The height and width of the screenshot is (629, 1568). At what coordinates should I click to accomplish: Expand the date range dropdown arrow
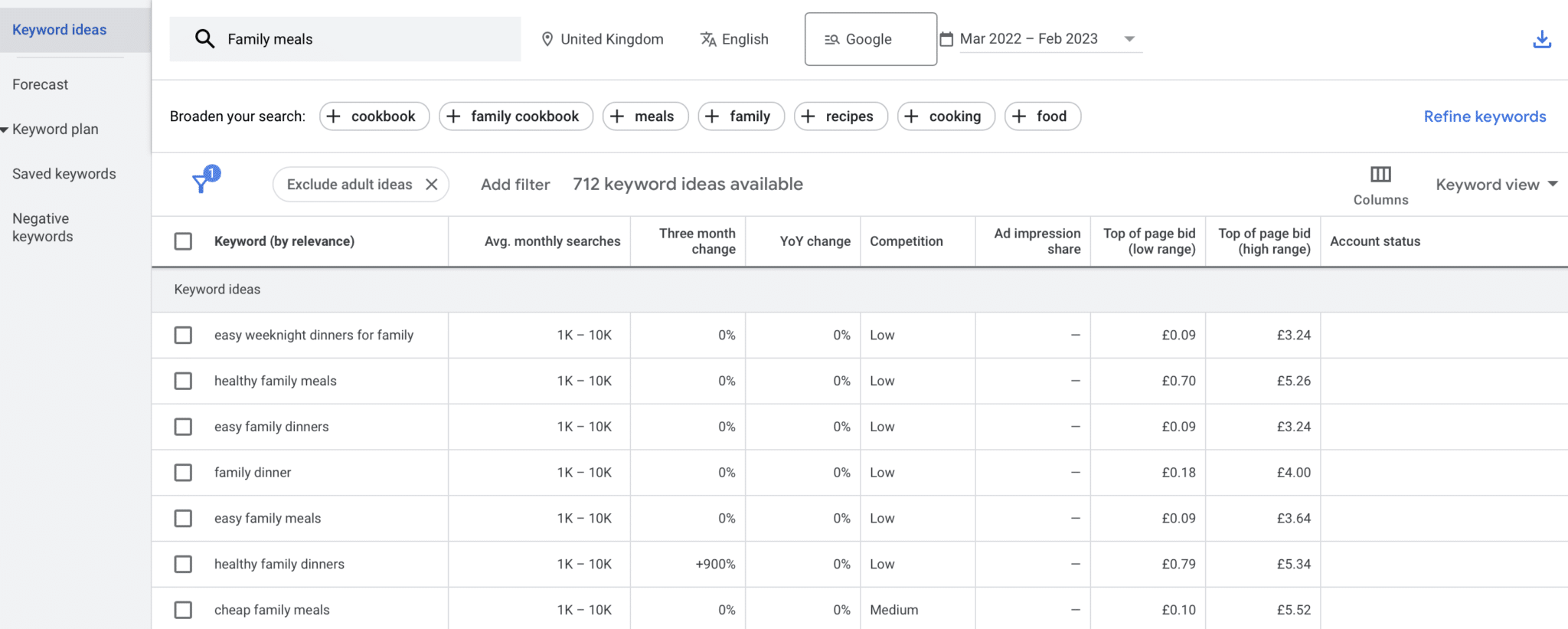coord(1129,39)
